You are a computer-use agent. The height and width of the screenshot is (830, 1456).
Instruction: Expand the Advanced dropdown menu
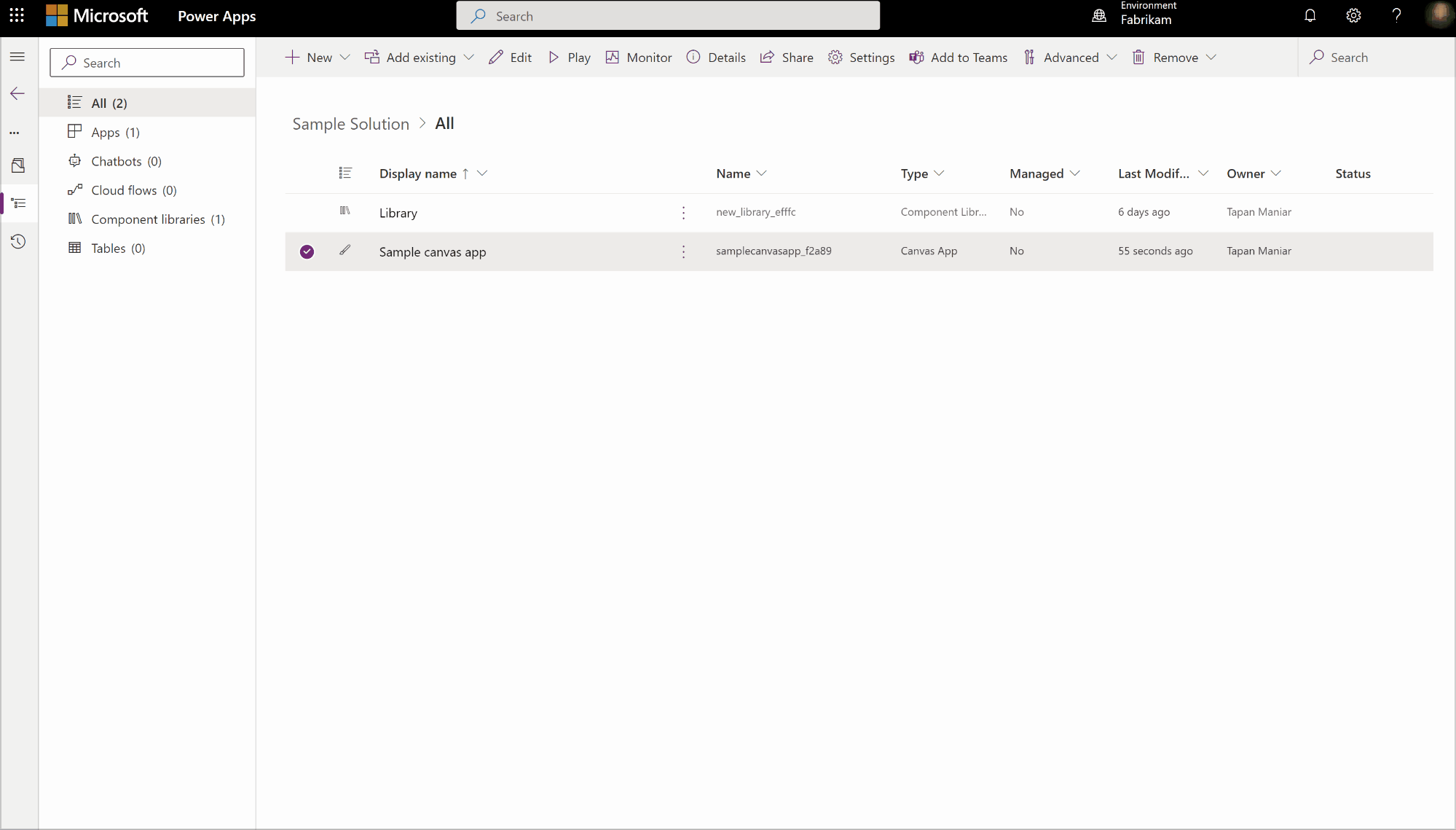1111,57
